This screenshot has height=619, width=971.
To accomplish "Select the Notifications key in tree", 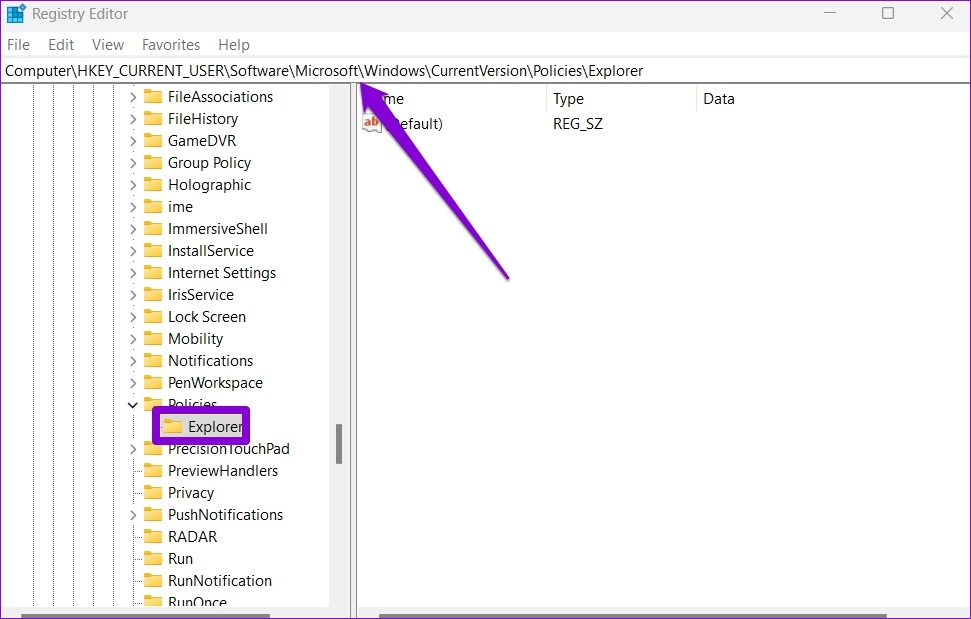I will point(210,361).
